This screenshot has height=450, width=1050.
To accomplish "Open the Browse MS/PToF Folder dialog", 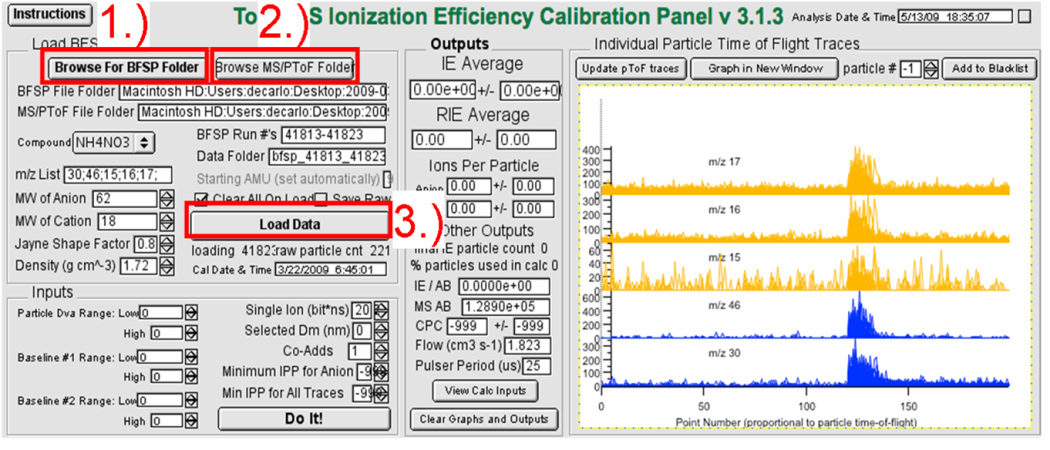I will click(285, 67).
